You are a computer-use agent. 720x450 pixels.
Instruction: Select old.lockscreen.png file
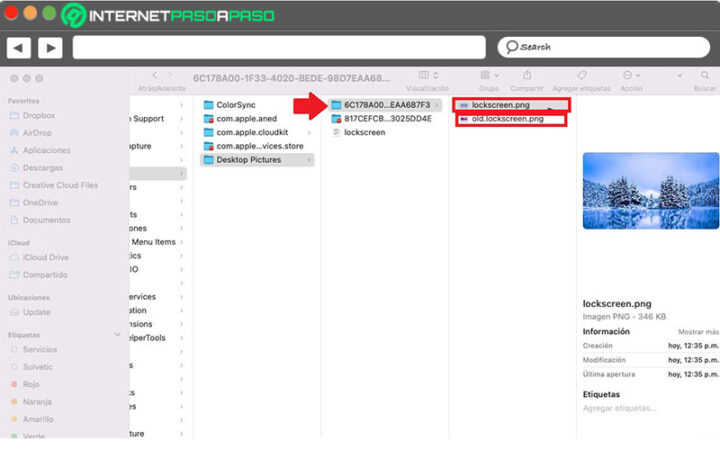(x=510, y=119)
